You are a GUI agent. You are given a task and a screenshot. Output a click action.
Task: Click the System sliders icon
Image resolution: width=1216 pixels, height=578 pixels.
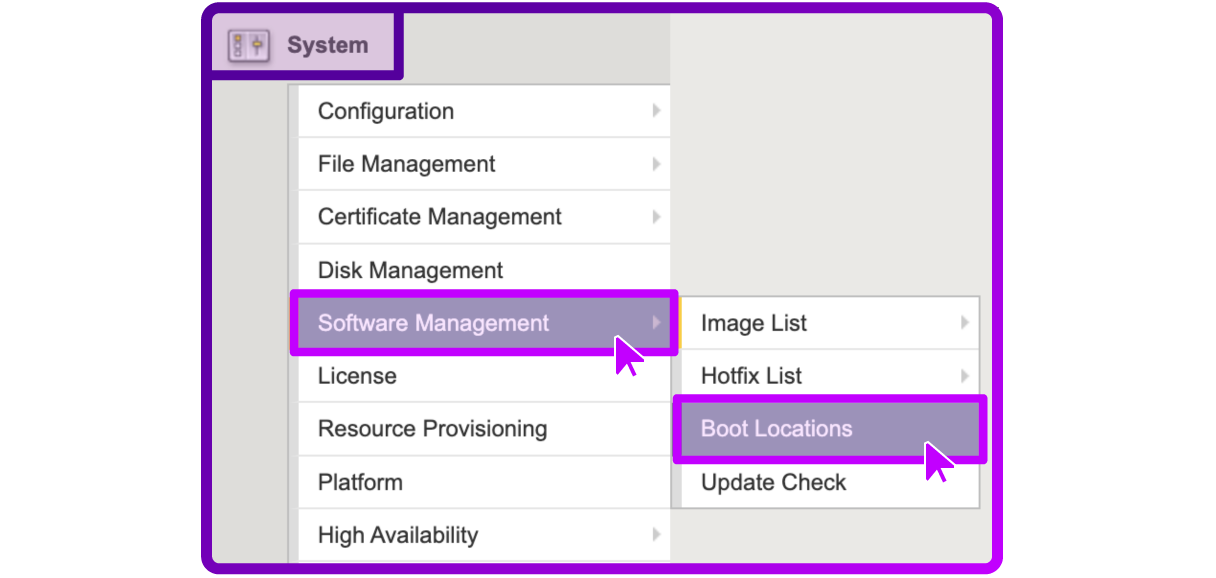coord(248,44)
